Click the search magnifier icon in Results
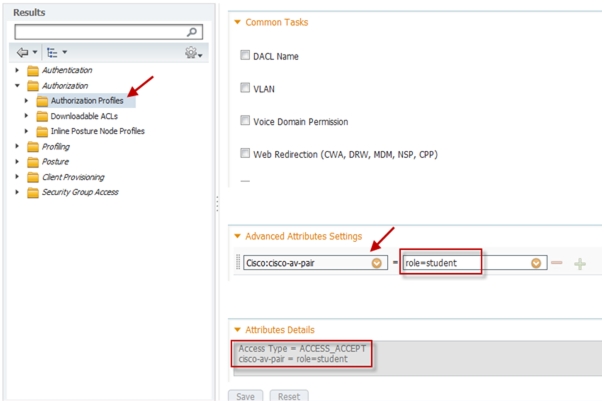This screenshot has height=401, width=604. pyautogui.click(x=192, y=32)
